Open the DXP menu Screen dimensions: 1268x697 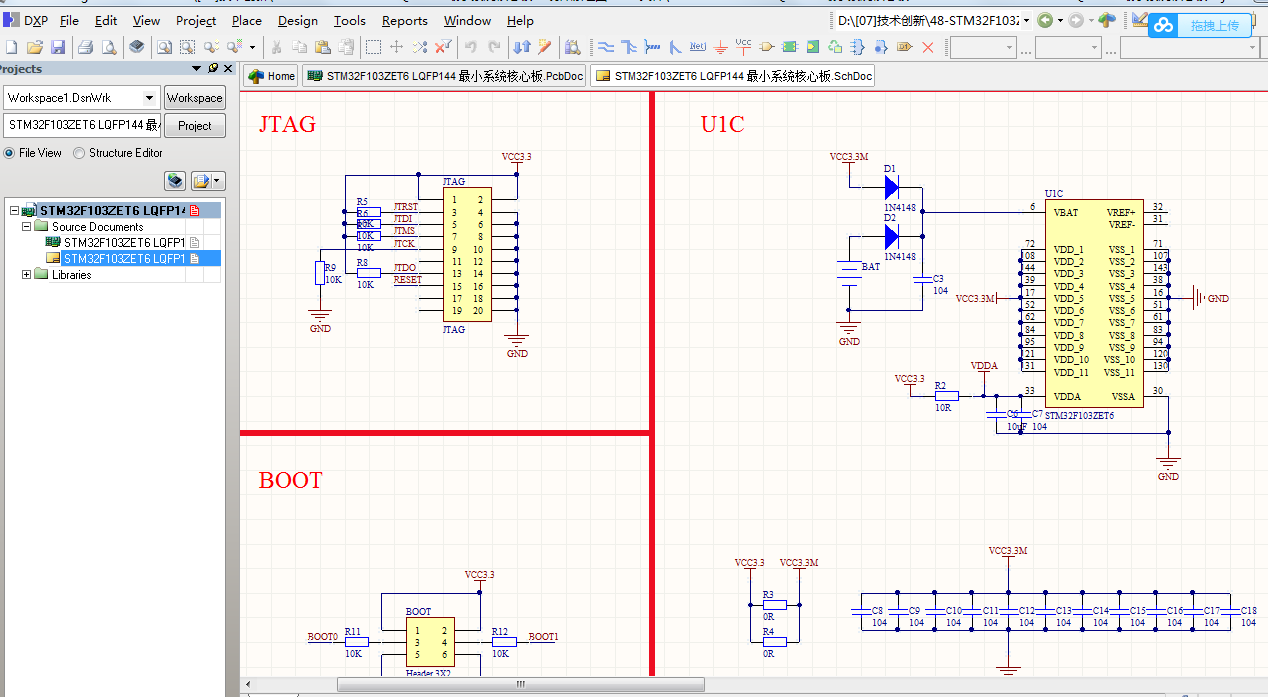26,20
